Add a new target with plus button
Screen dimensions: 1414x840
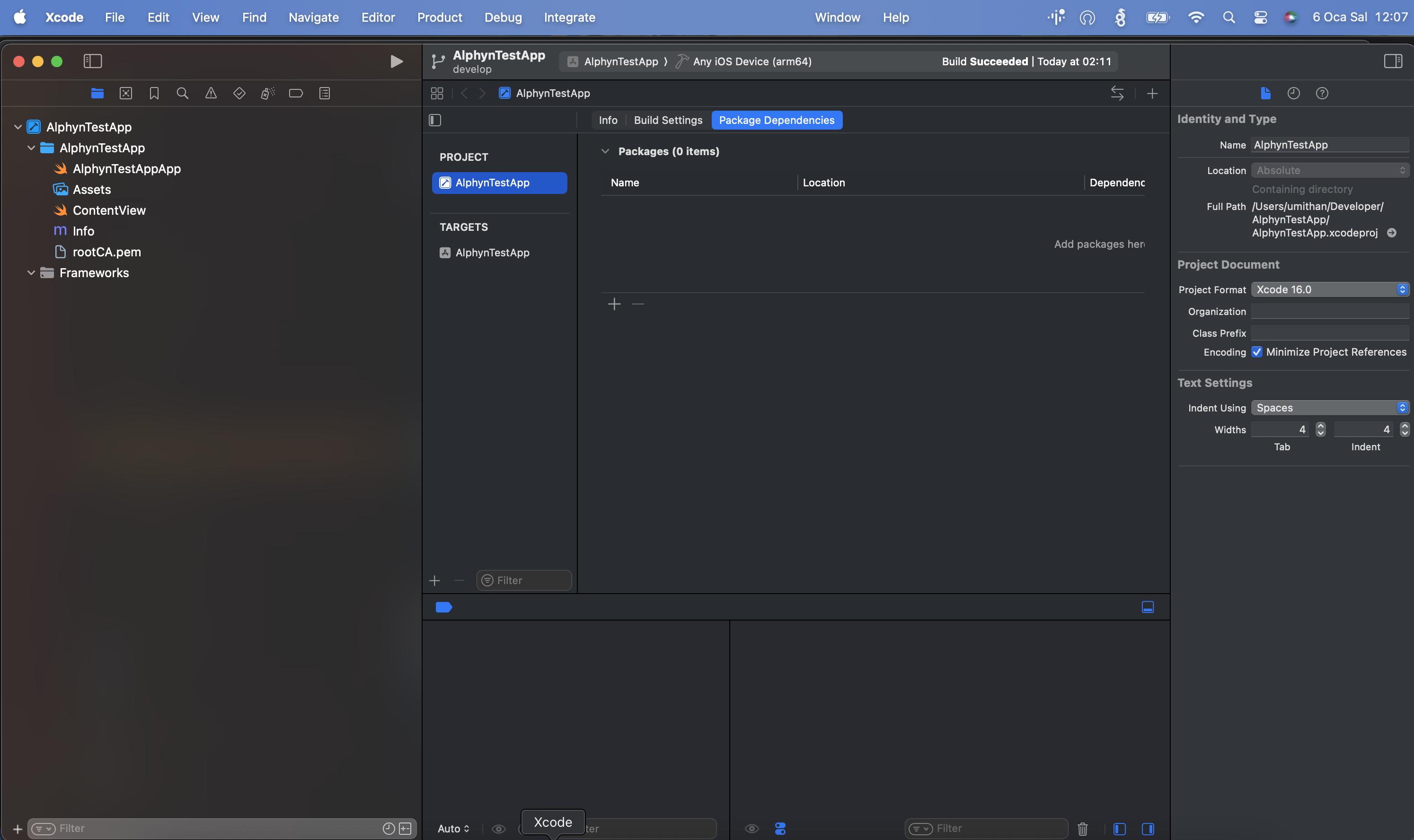(x=434, y=581)
